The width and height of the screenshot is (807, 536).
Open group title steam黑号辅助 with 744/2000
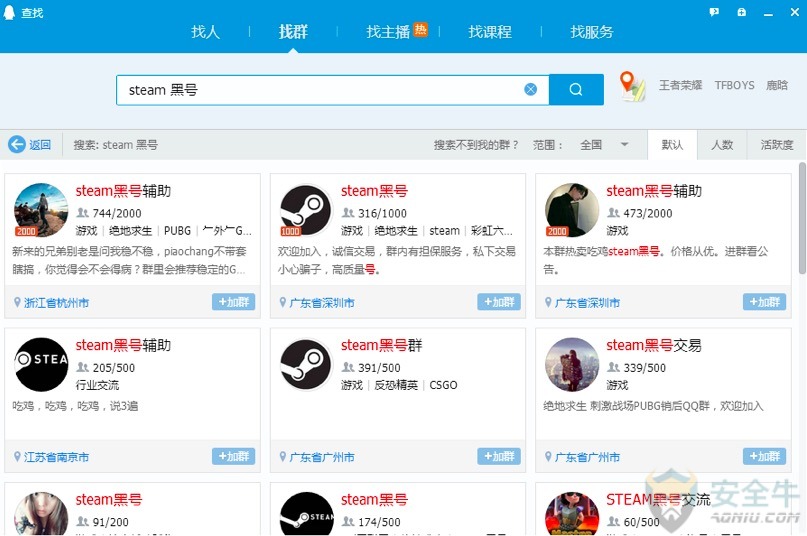pyautogui.click(x=123, y=191)
